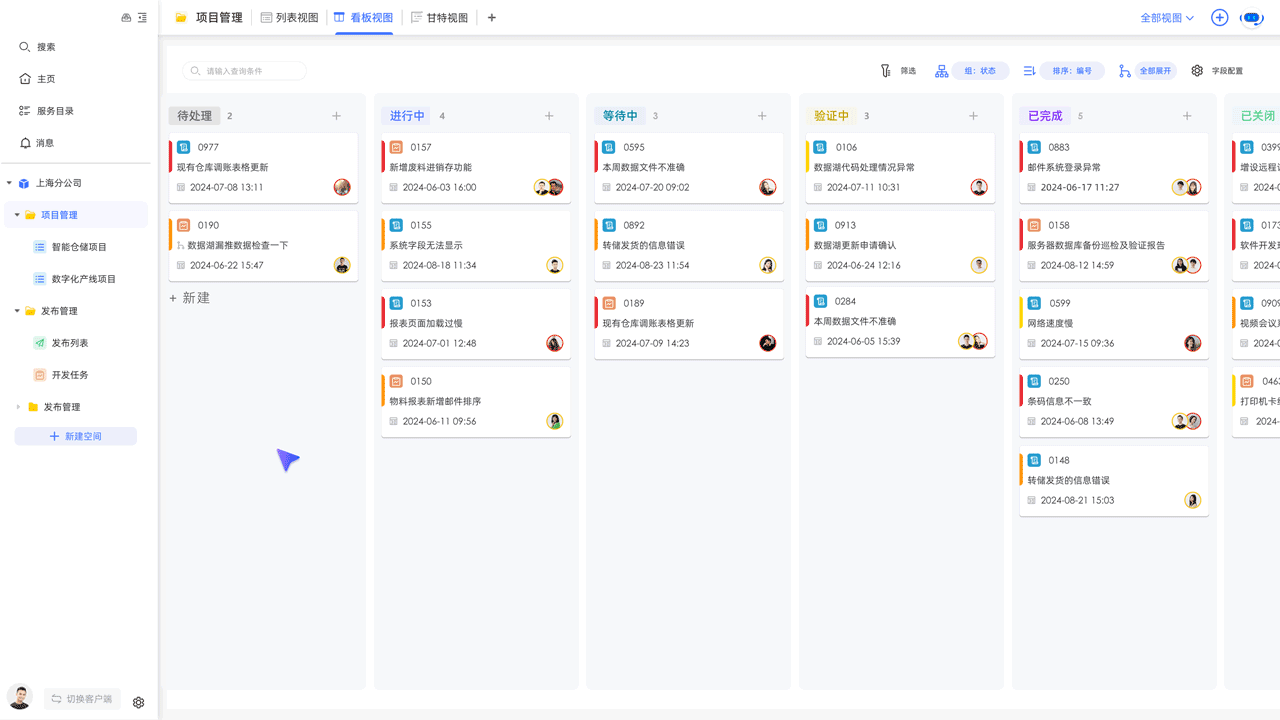This screenshot has height=720, width=1280.
Task: Open the 服务目录 icon in the sidebar
Action: 25,111
